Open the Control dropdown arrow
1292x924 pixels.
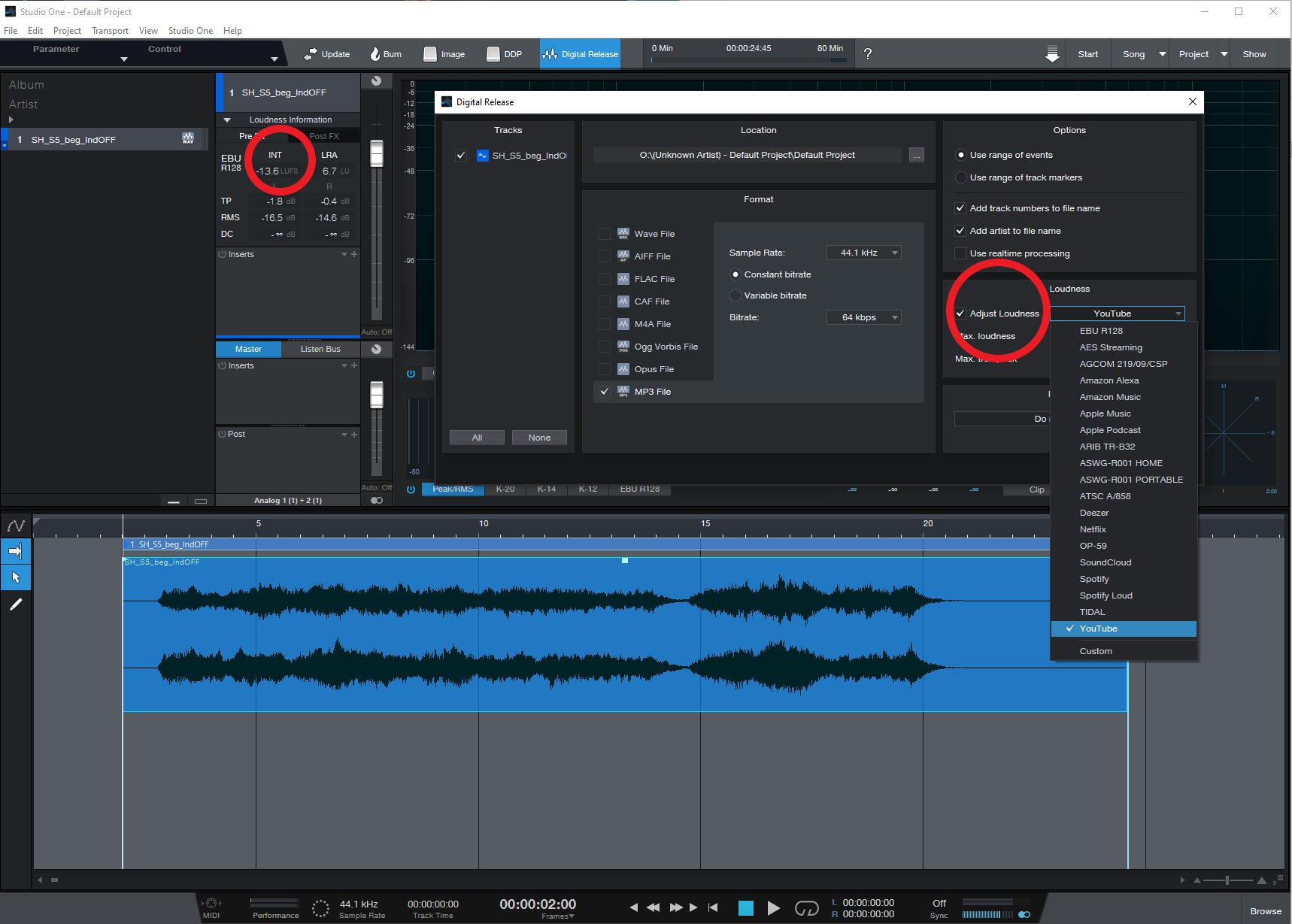point(274,59)
